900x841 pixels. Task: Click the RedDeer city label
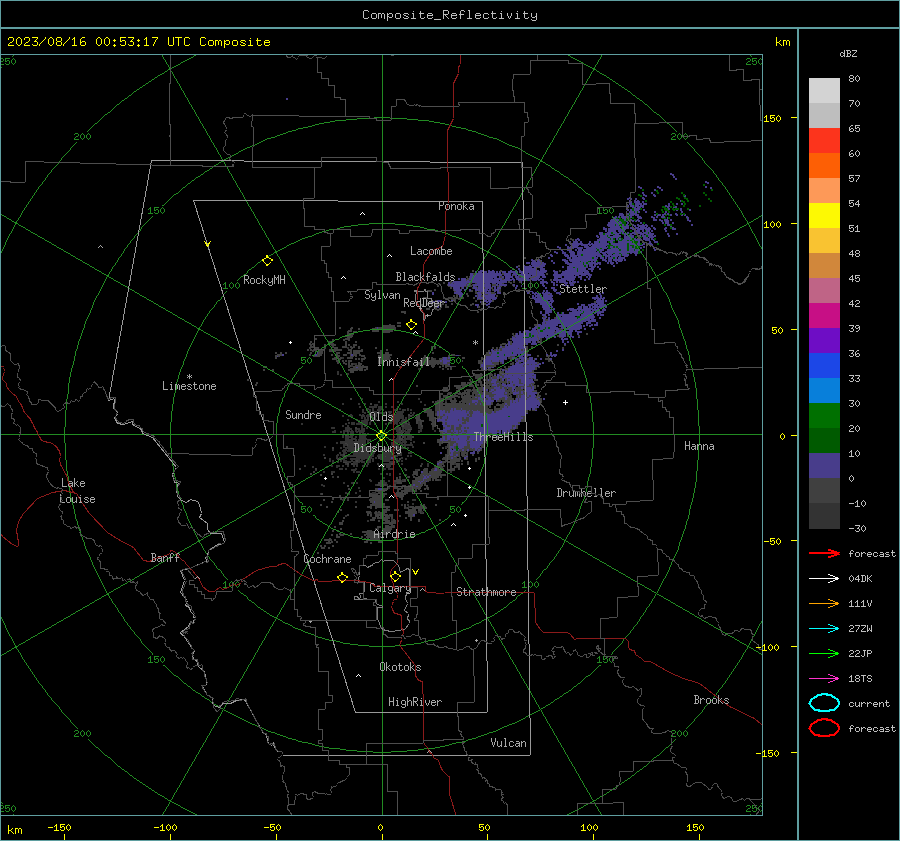(x=424, y=303)
